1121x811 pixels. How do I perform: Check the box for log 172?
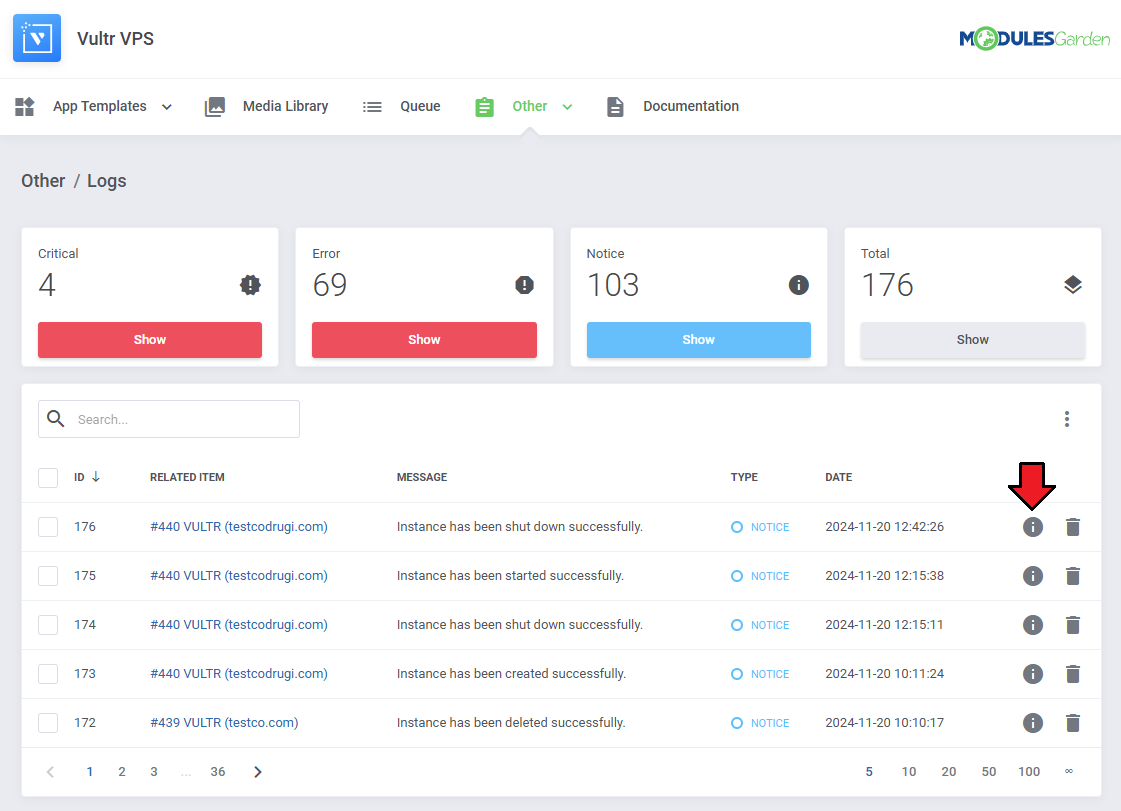(48, 723)
